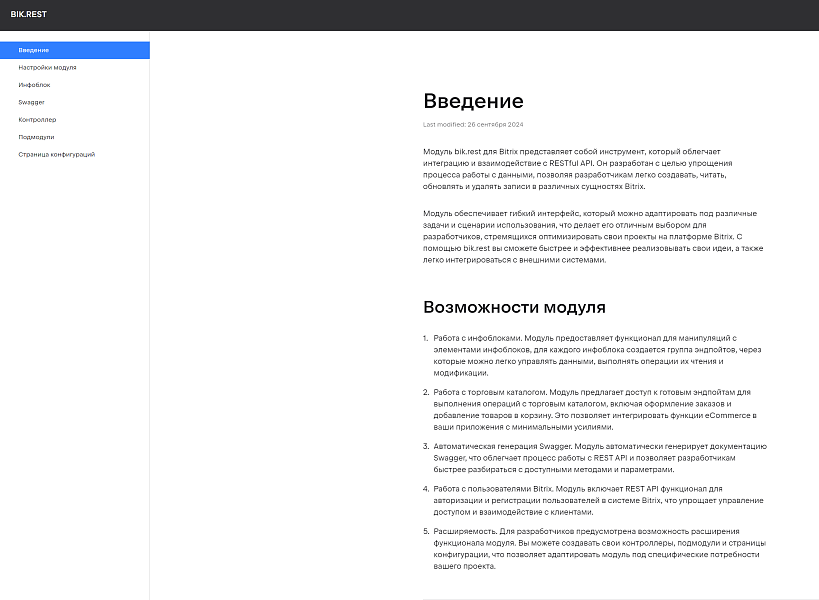This screenshot has height=600, width=819.
Task: Click list item 'Работа с торговым каталогом'
Action: point(598,409)
